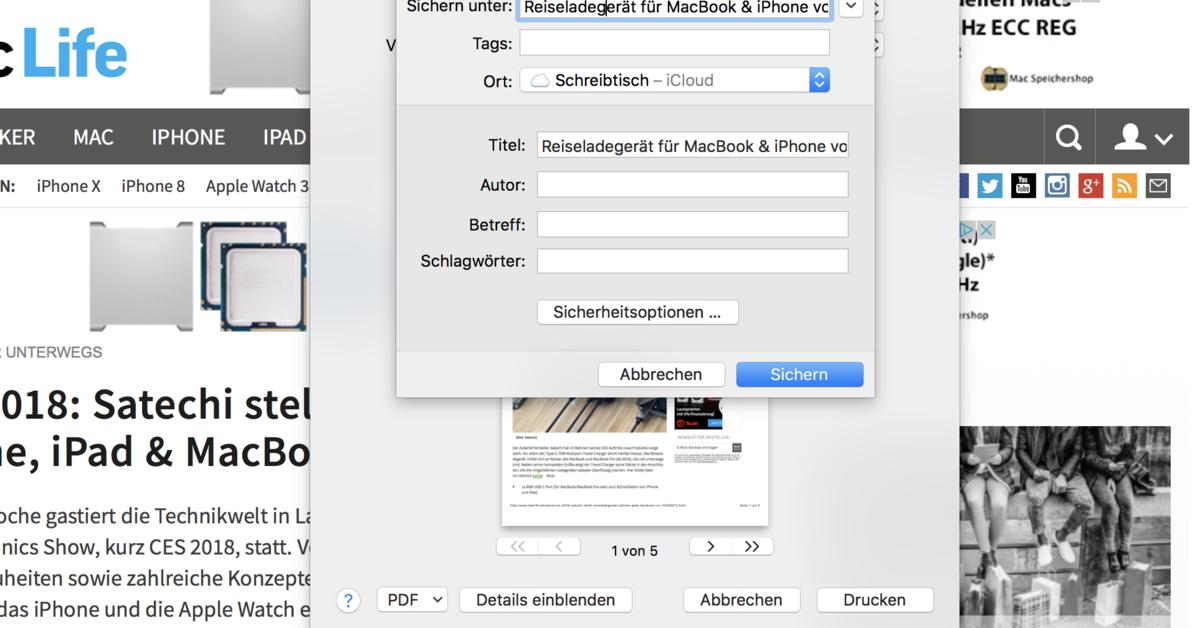
Task: Open website search magnifier icon
Action: (1068, 137)
